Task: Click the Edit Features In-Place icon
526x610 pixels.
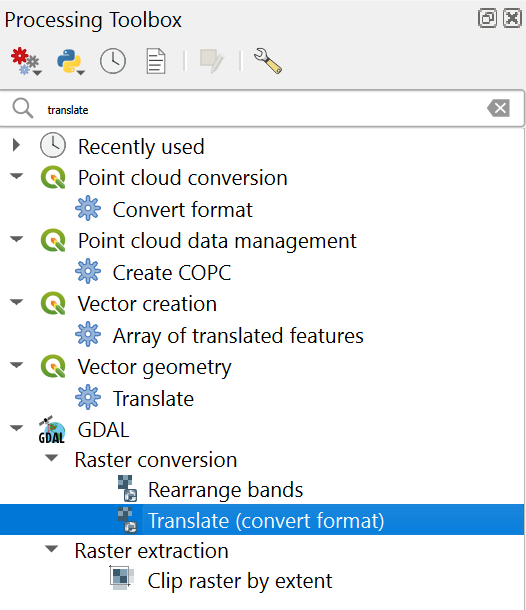Action: [212, 61]
